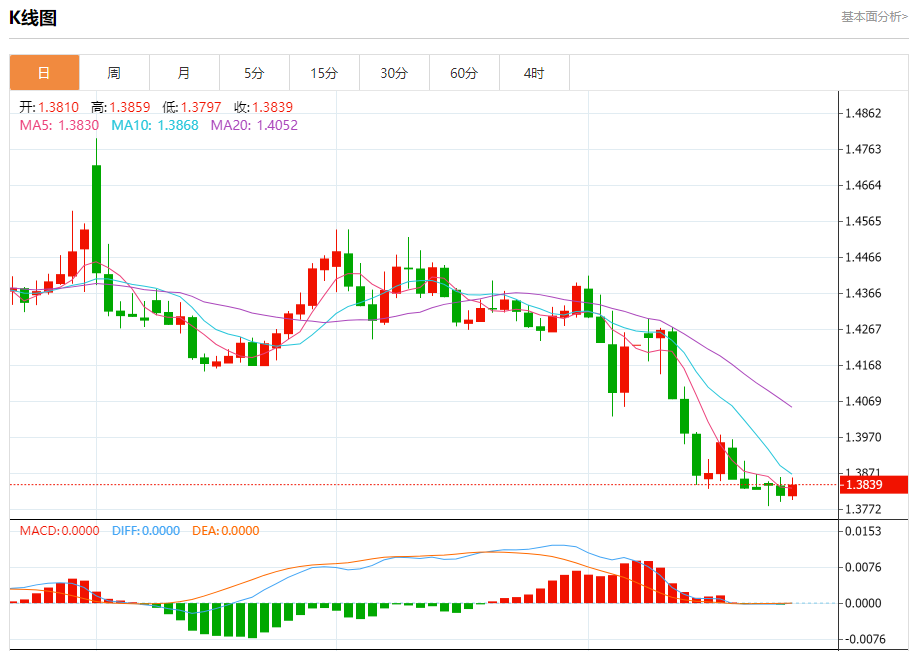Switch to the 月 monthly tab
The width and height of the screenshot is (914, 651).
[x=184, y=73]
